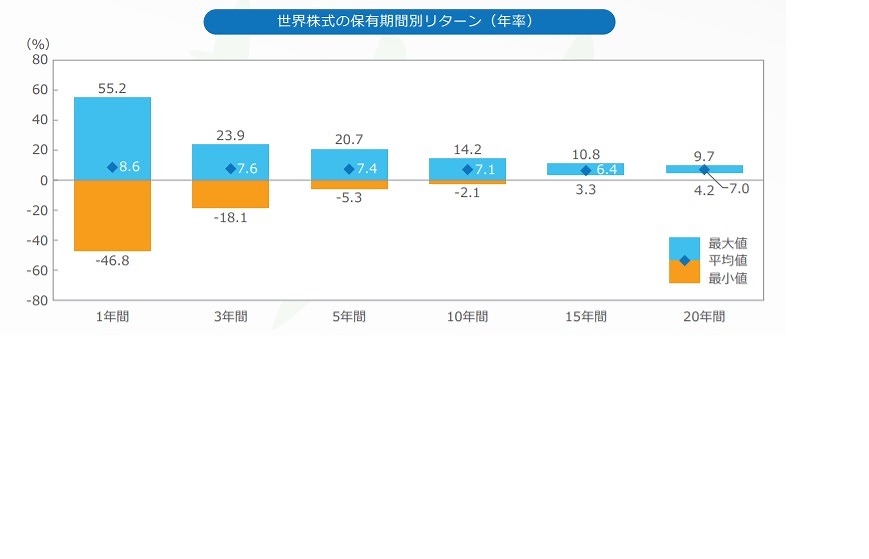The height and width of the screenshot is (559, 869).
Task: Select the orange 3年間 minimum bar
Action: (231, 194)
